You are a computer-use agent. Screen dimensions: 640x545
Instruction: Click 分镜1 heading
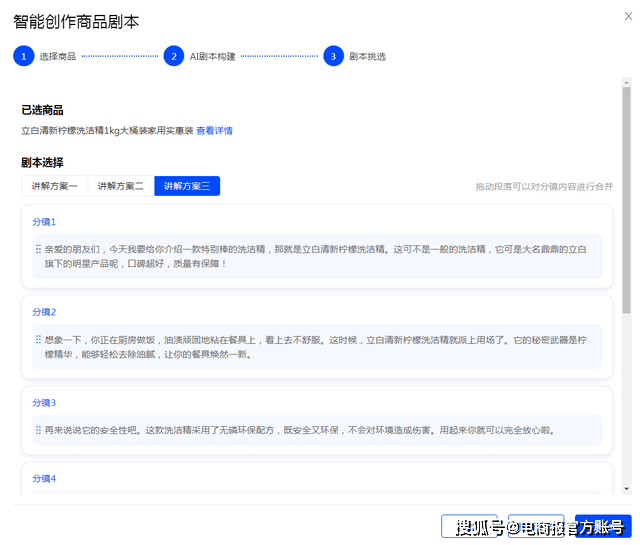coord(44,222)
